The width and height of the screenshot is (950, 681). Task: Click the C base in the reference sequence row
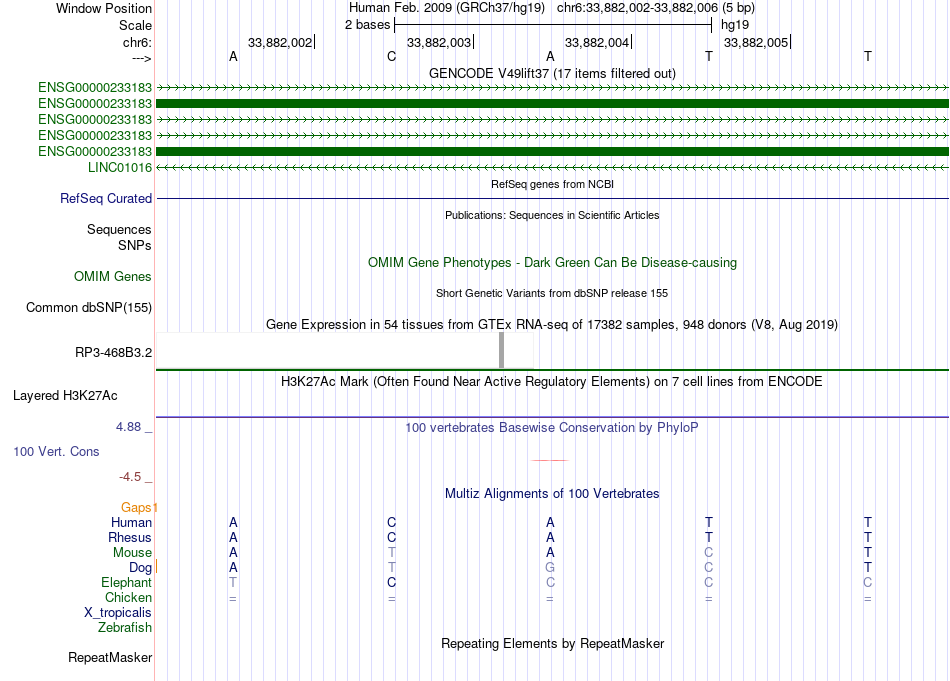391,56
